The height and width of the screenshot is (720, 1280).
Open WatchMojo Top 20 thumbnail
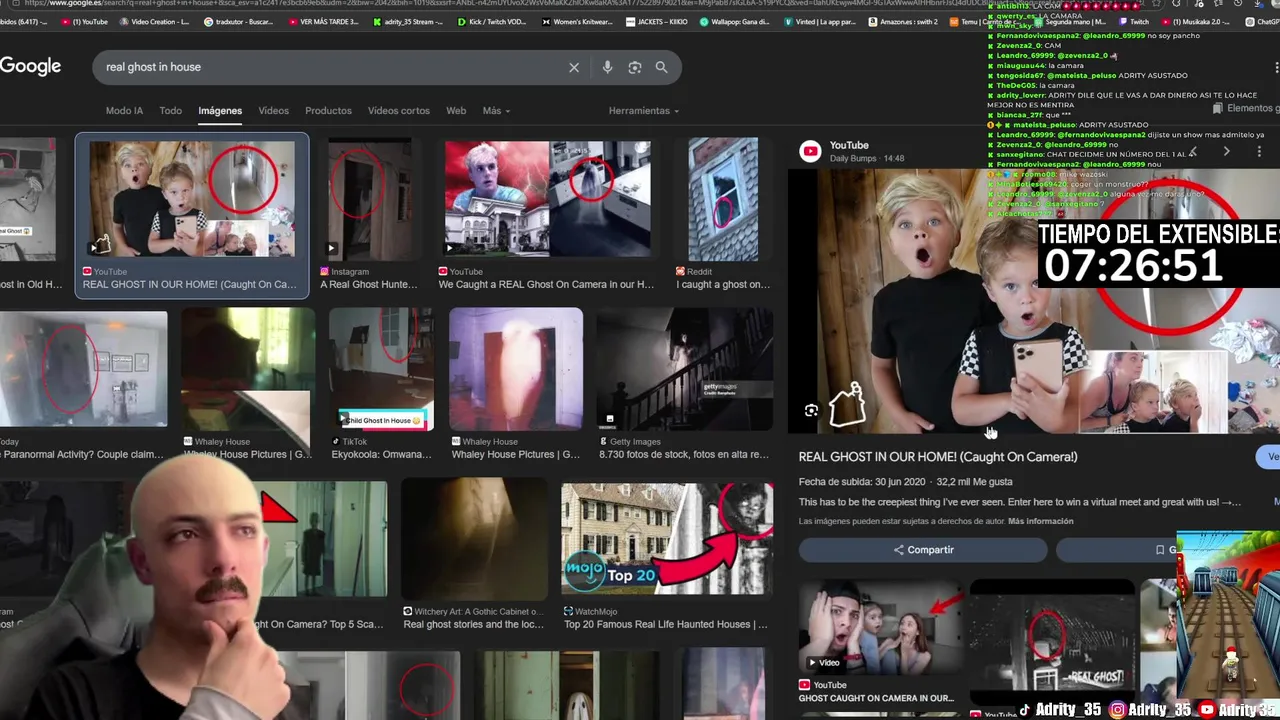(666, 540)
